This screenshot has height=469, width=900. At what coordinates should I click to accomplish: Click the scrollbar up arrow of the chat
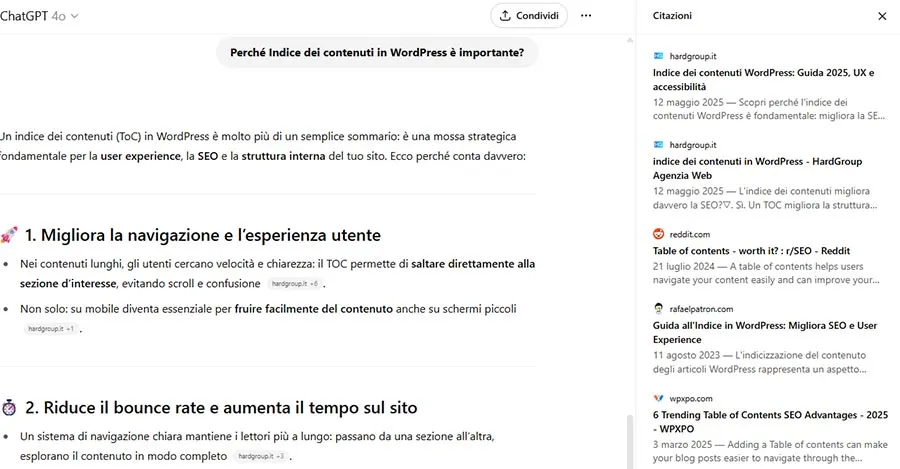(630, 40)
